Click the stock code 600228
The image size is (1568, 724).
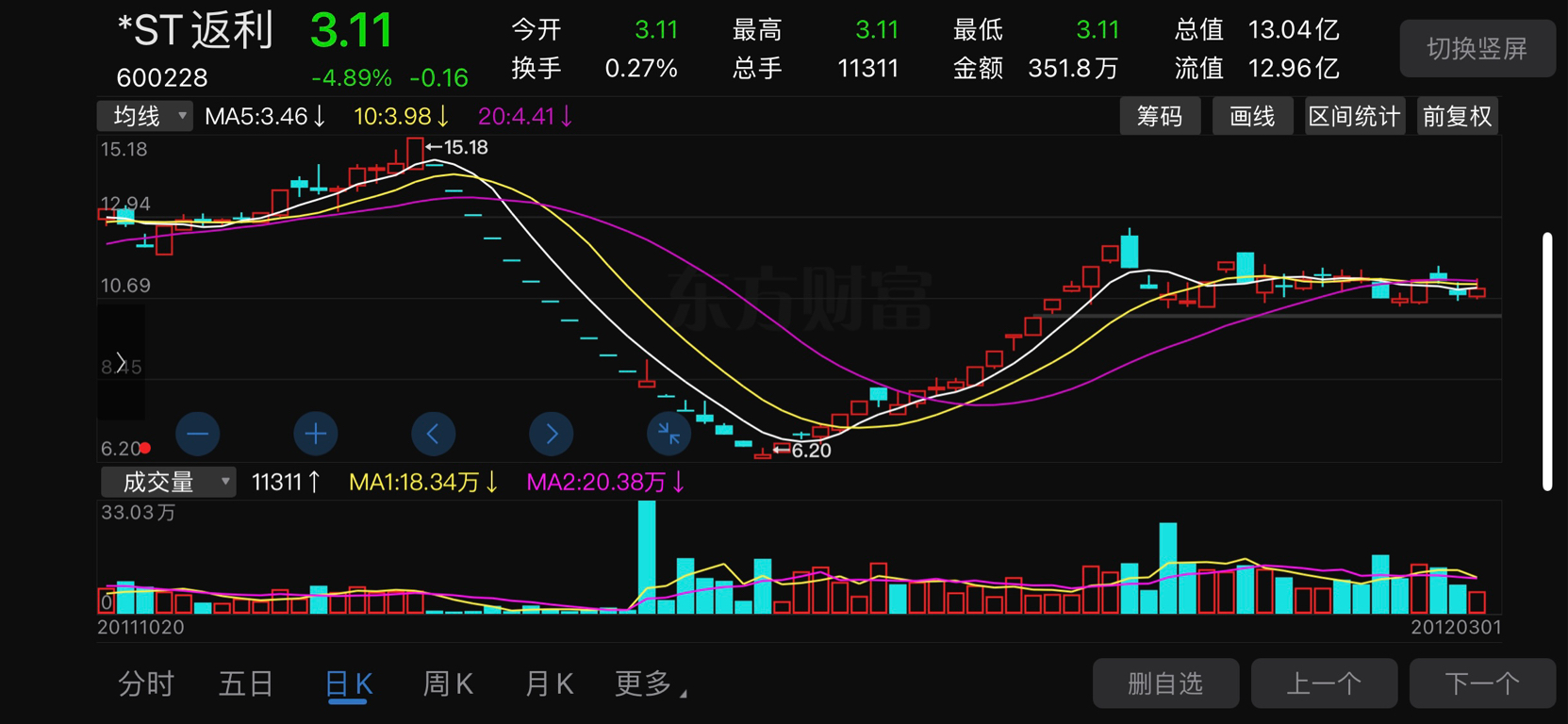tap(162, 77)
